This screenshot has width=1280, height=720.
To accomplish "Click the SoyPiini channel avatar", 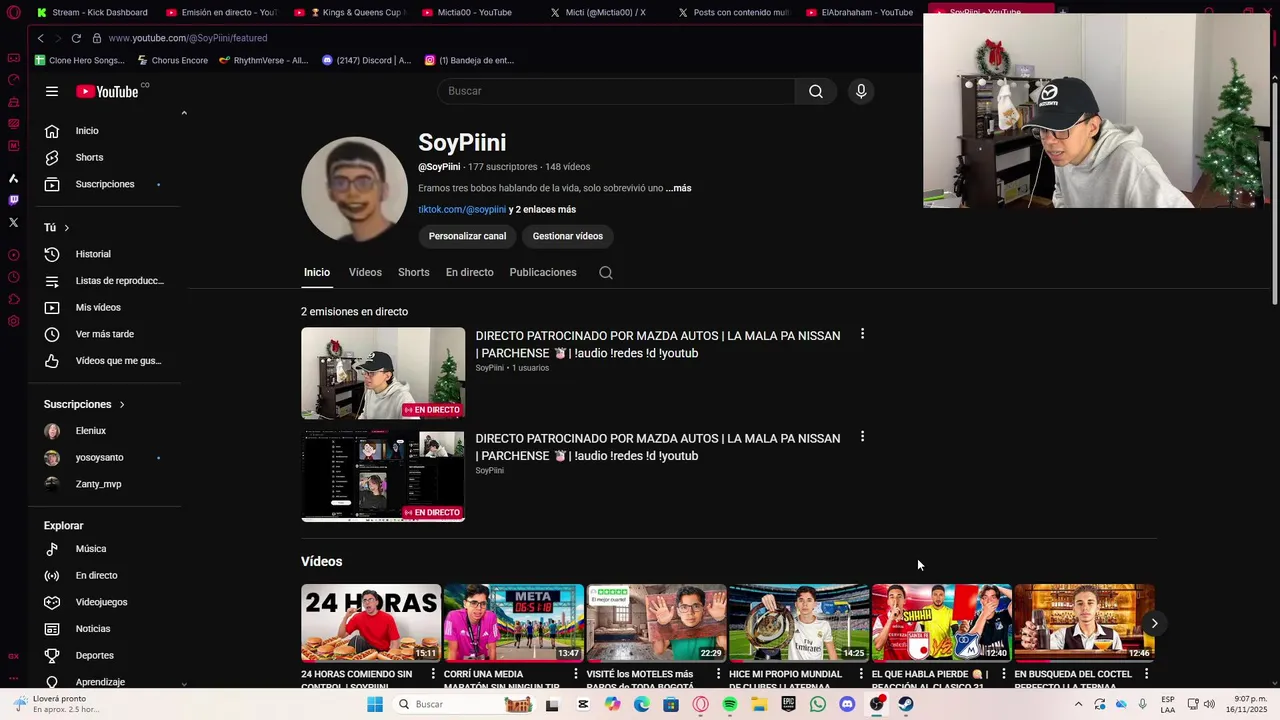I will [354, 190].
